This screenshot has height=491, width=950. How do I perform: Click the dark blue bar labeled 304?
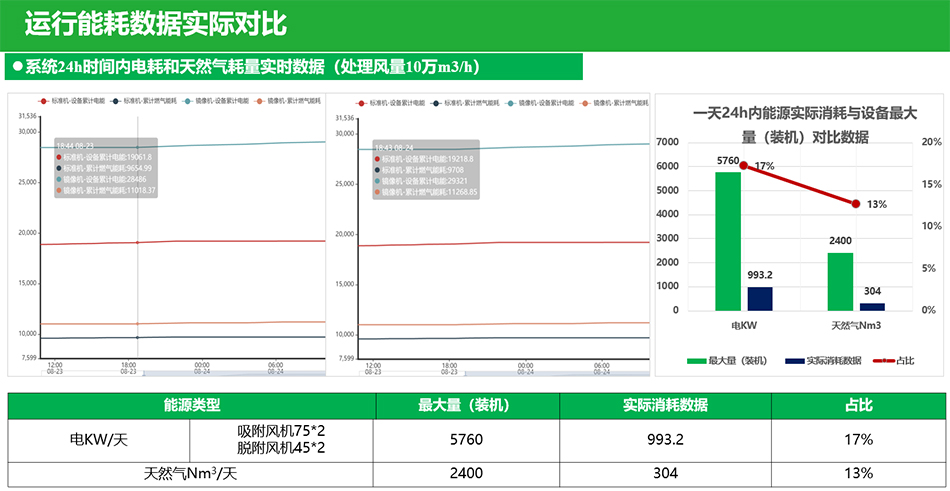coord(872,307)
